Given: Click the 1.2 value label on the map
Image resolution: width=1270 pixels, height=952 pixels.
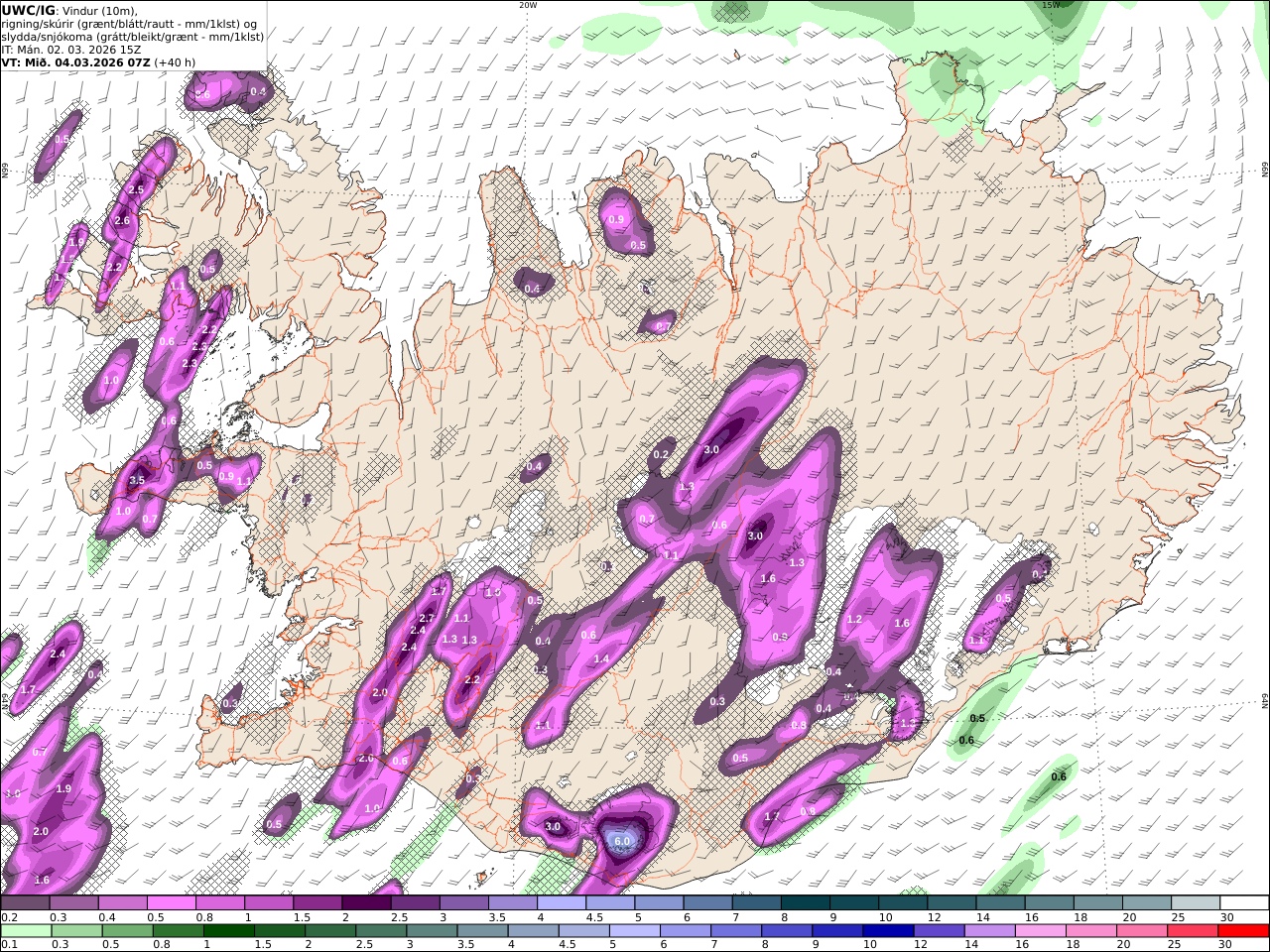Looking at the screenshot, I should pos(854,620).
